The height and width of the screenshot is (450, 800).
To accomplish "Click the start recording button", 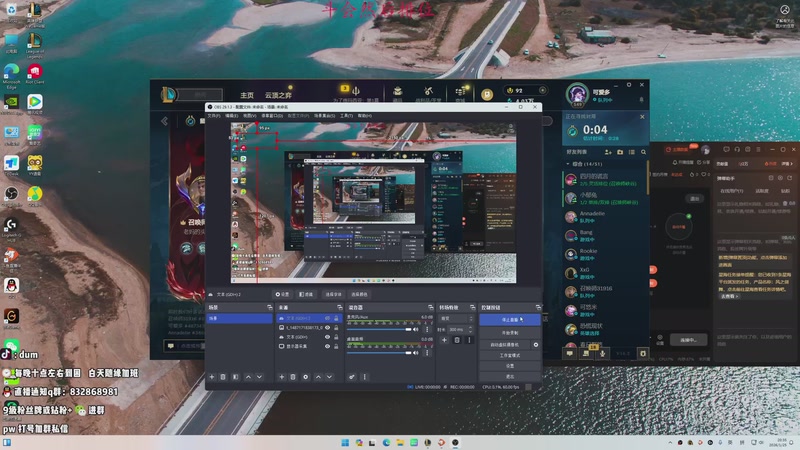I will 509,332.
